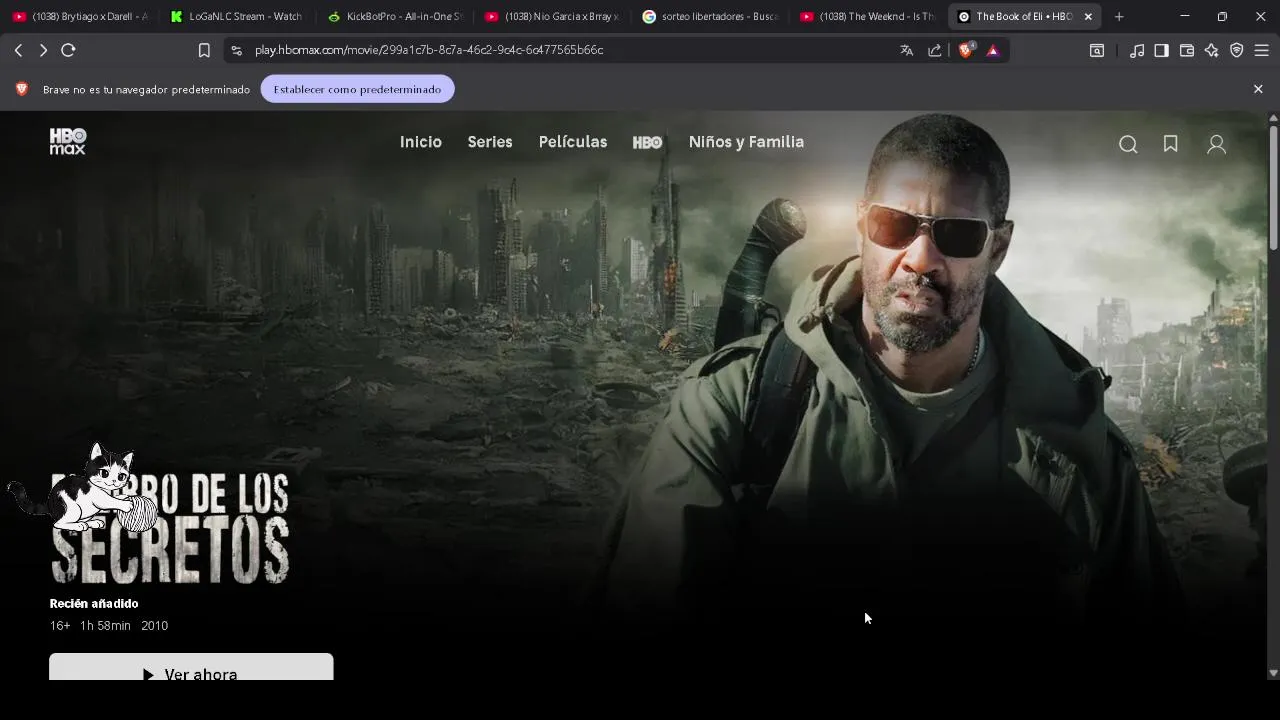Click the '2010' release year
1280x720 pixels.
click(x=154, y=626)
